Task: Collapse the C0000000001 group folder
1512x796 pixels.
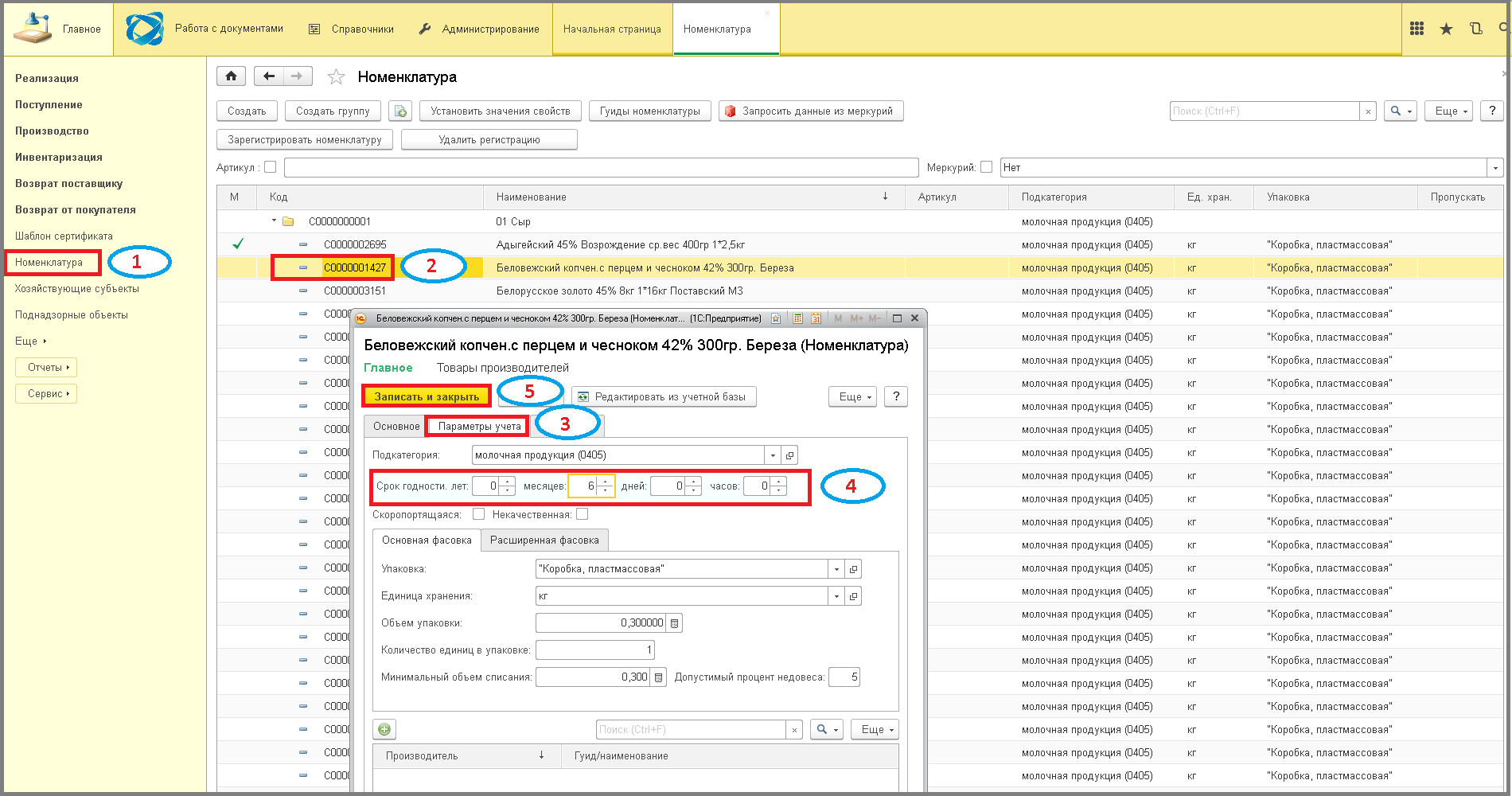Action: [274, 220]
